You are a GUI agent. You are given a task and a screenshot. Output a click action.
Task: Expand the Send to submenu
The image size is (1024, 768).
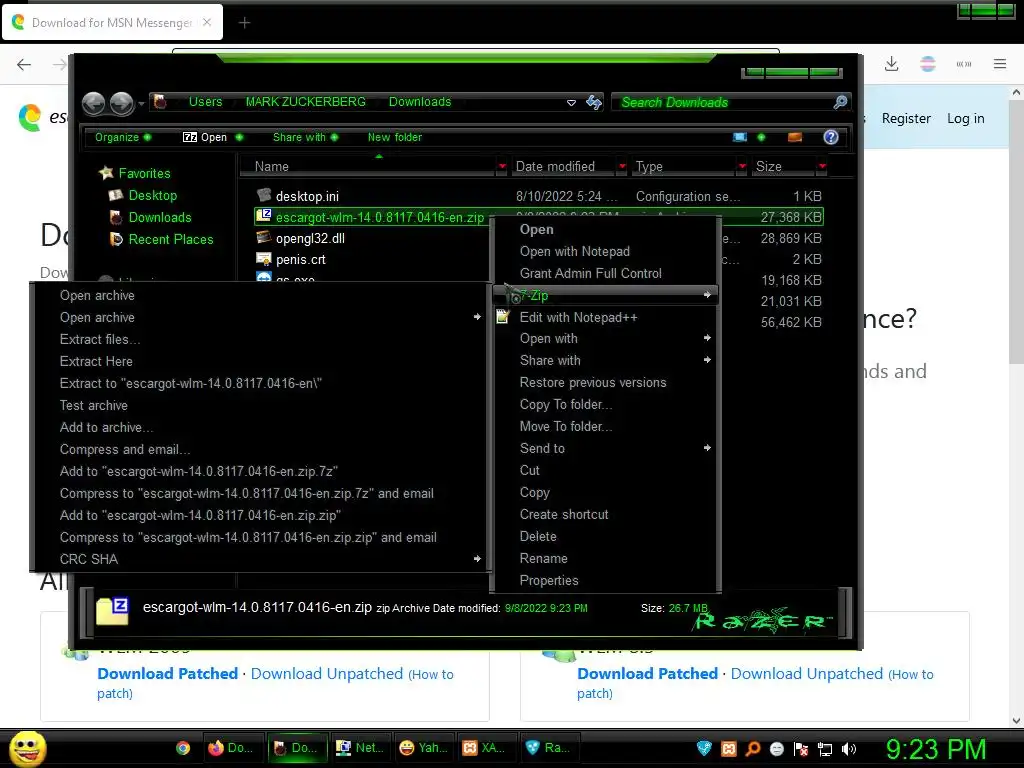605,449
